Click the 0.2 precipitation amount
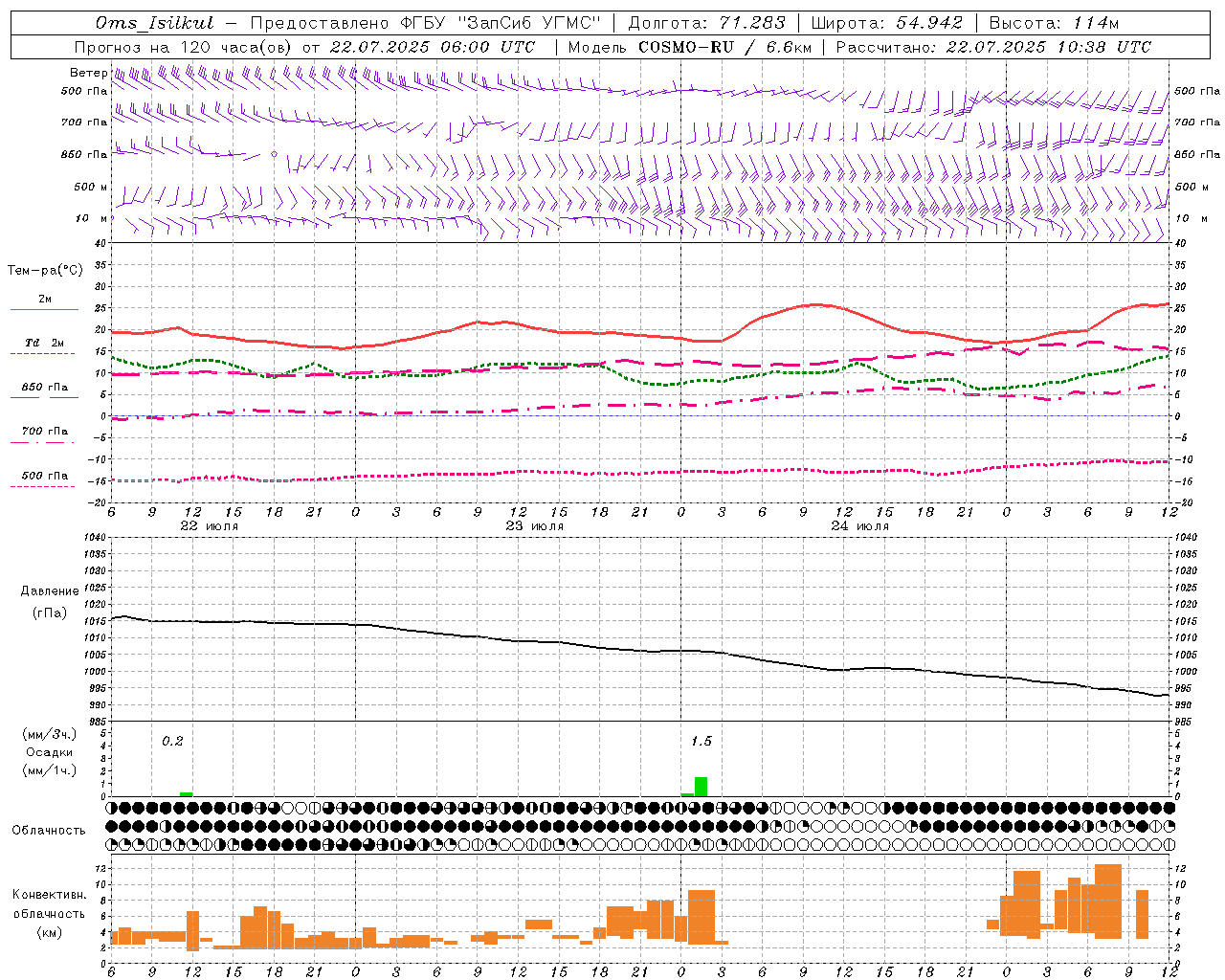Screen dimensions: 1225x980 coord(172,741)
